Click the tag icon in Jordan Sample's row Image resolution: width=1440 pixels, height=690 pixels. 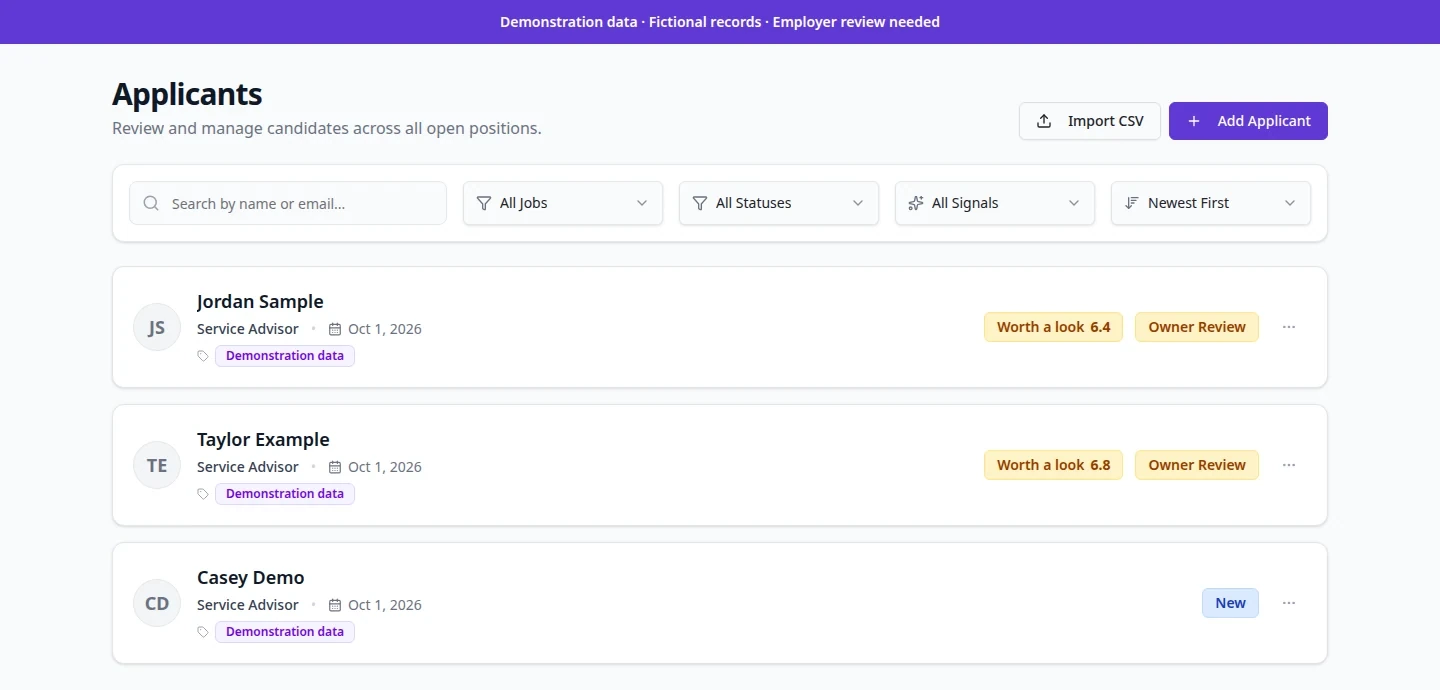[203, 356]
